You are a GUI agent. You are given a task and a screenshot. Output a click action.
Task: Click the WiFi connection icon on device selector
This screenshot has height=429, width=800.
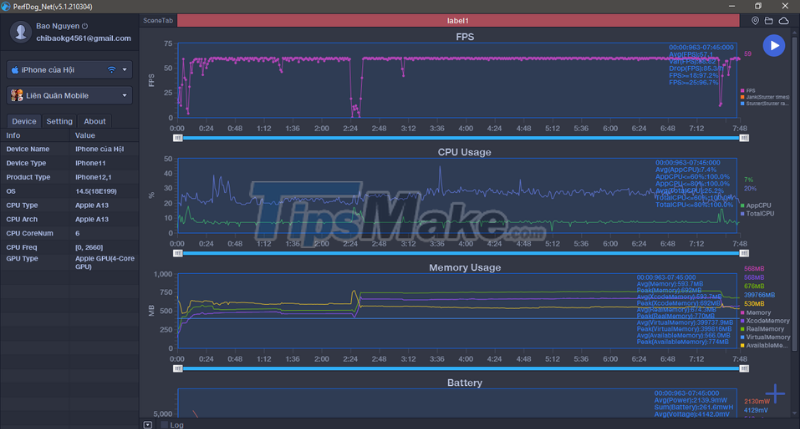coord(111,70)
